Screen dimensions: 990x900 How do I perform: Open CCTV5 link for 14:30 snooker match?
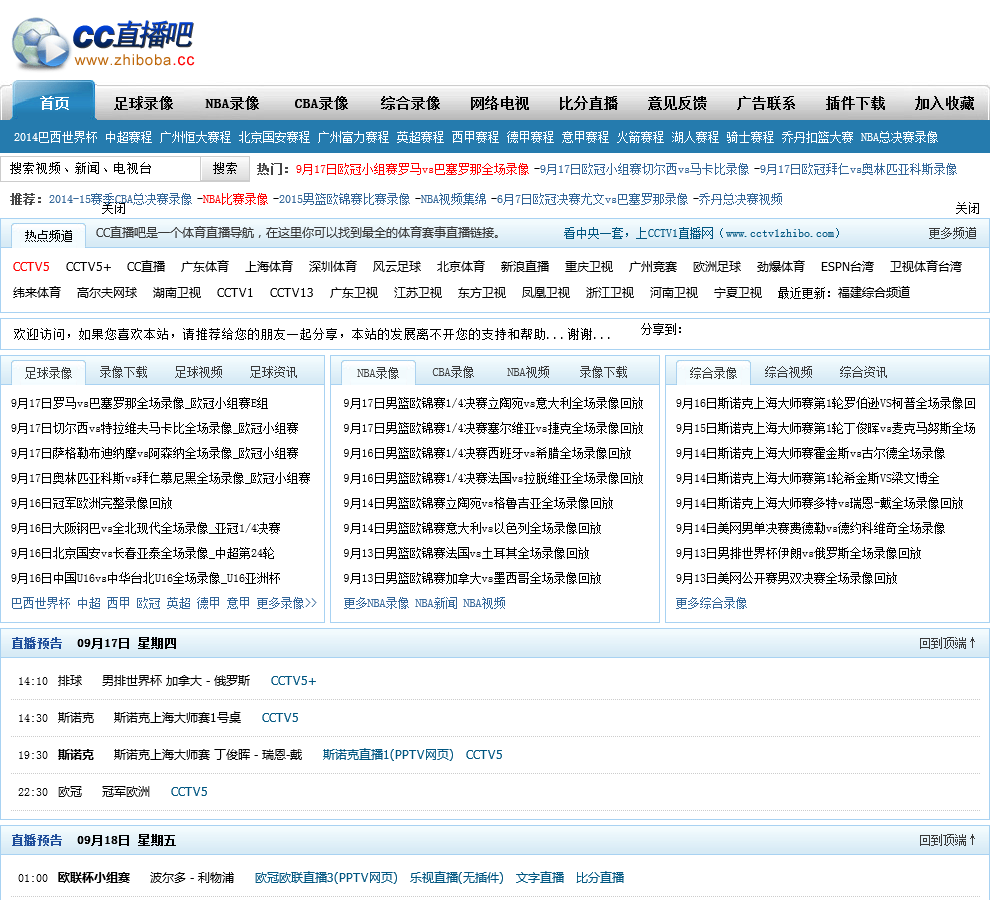point(280,717)
